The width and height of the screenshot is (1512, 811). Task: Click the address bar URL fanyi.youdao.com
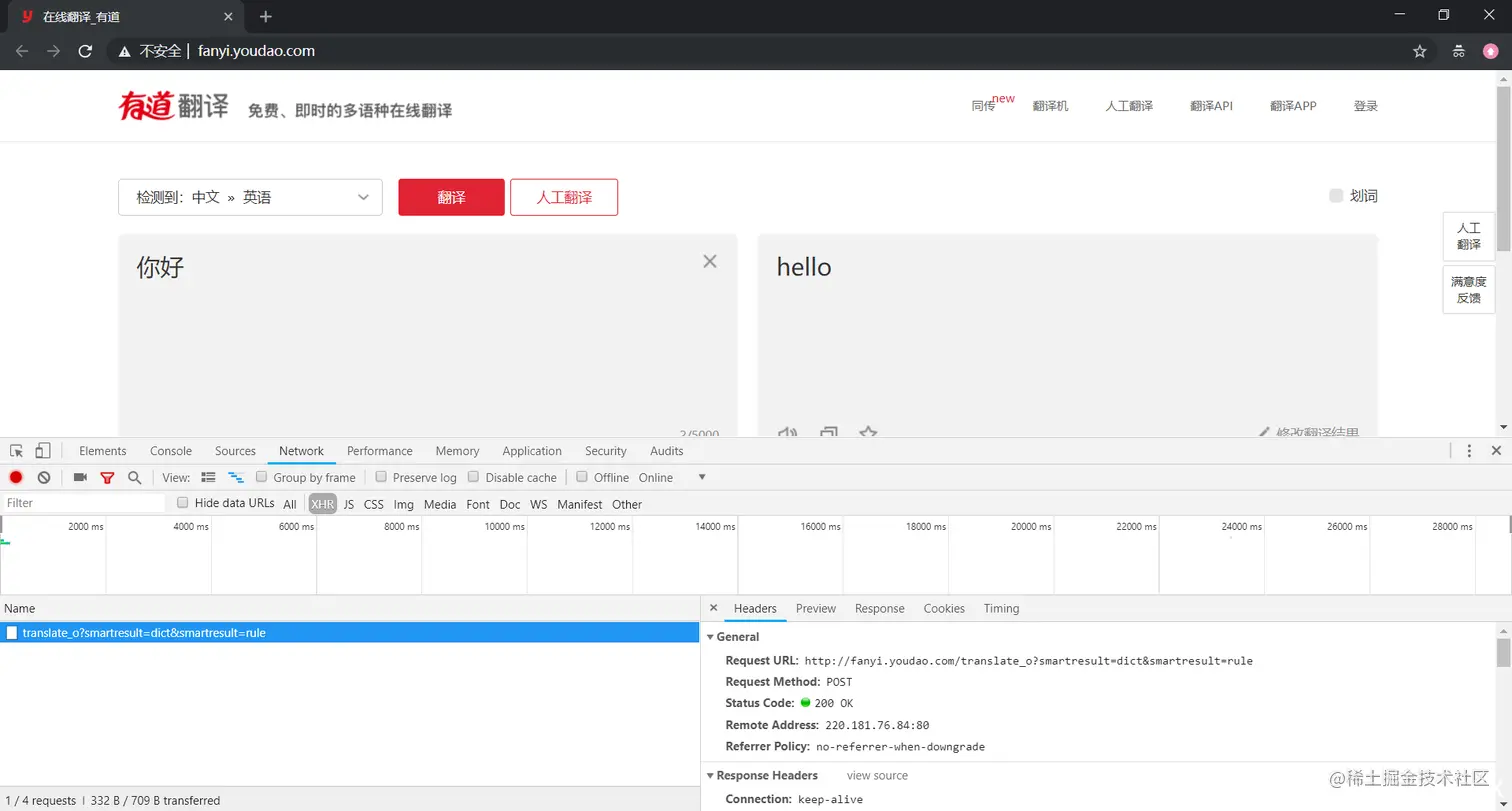(257, 51)
